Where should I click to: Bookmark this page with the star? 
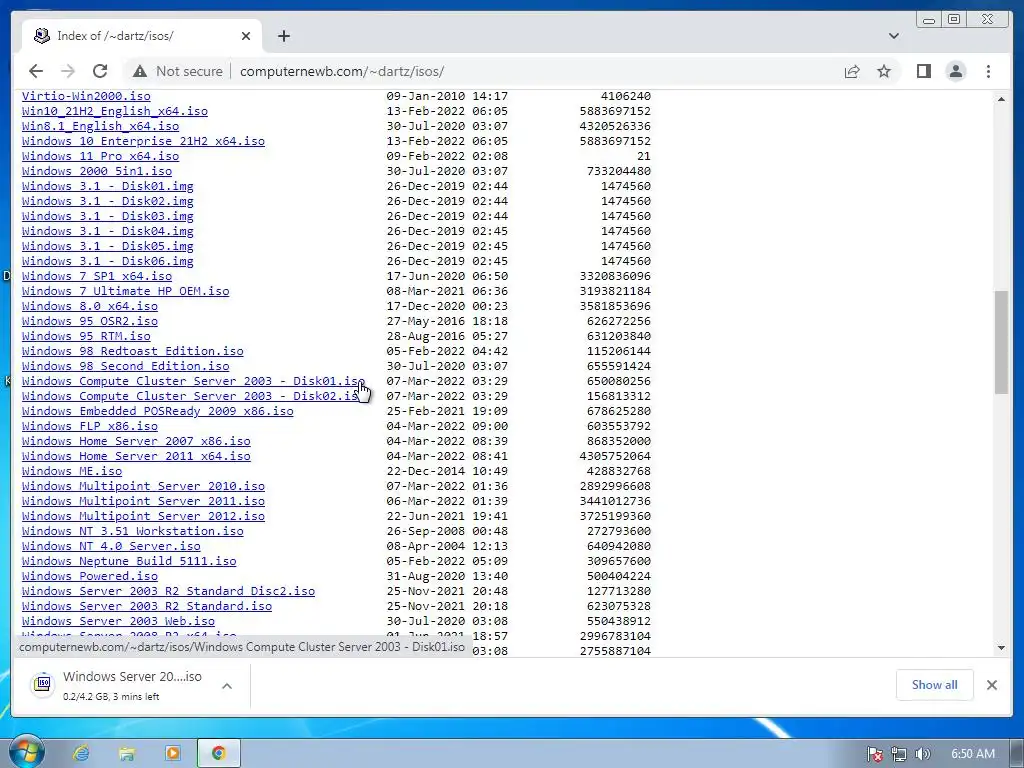coord(884,71)
